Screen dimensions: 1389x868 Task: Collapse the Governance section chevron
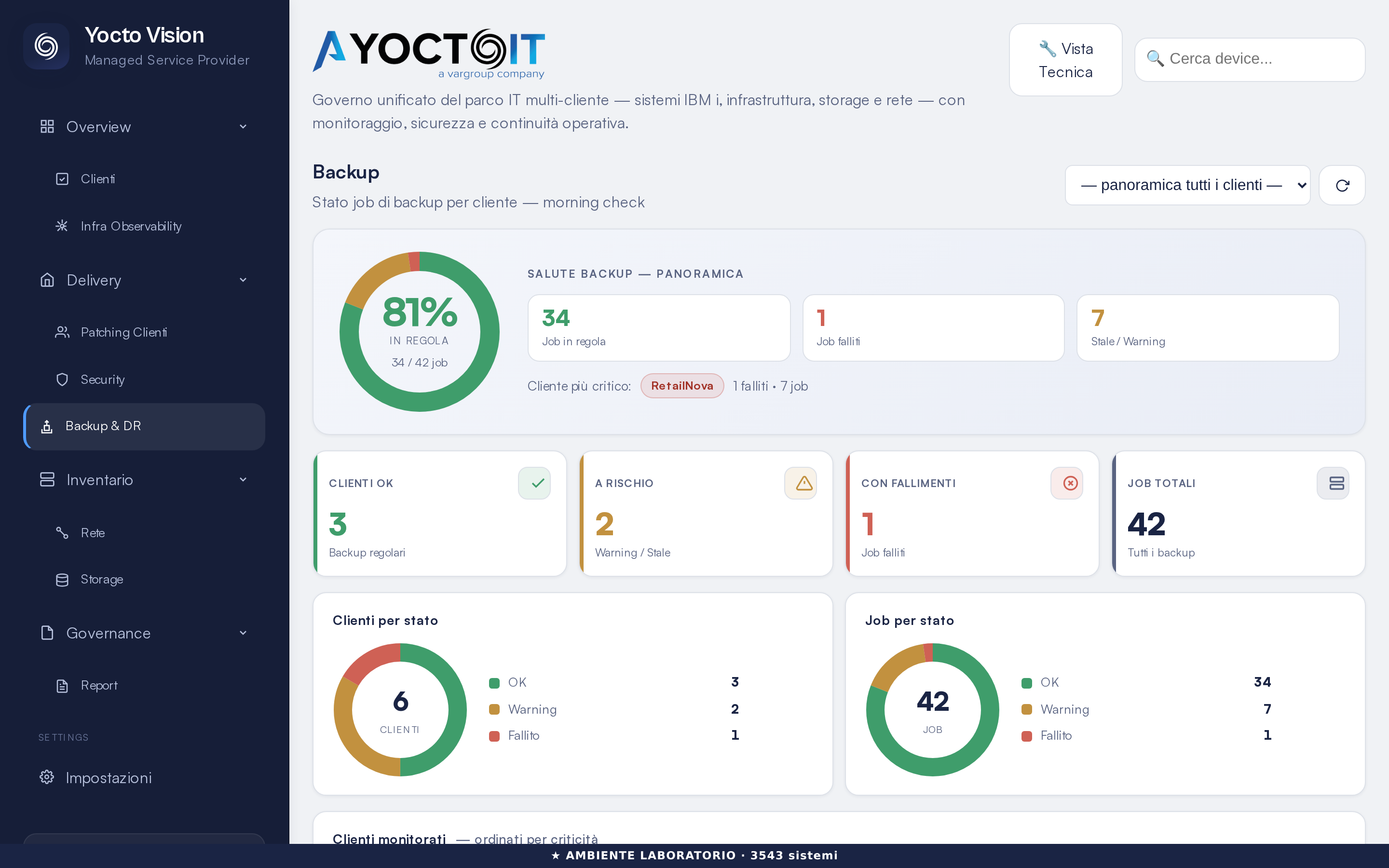243,633
